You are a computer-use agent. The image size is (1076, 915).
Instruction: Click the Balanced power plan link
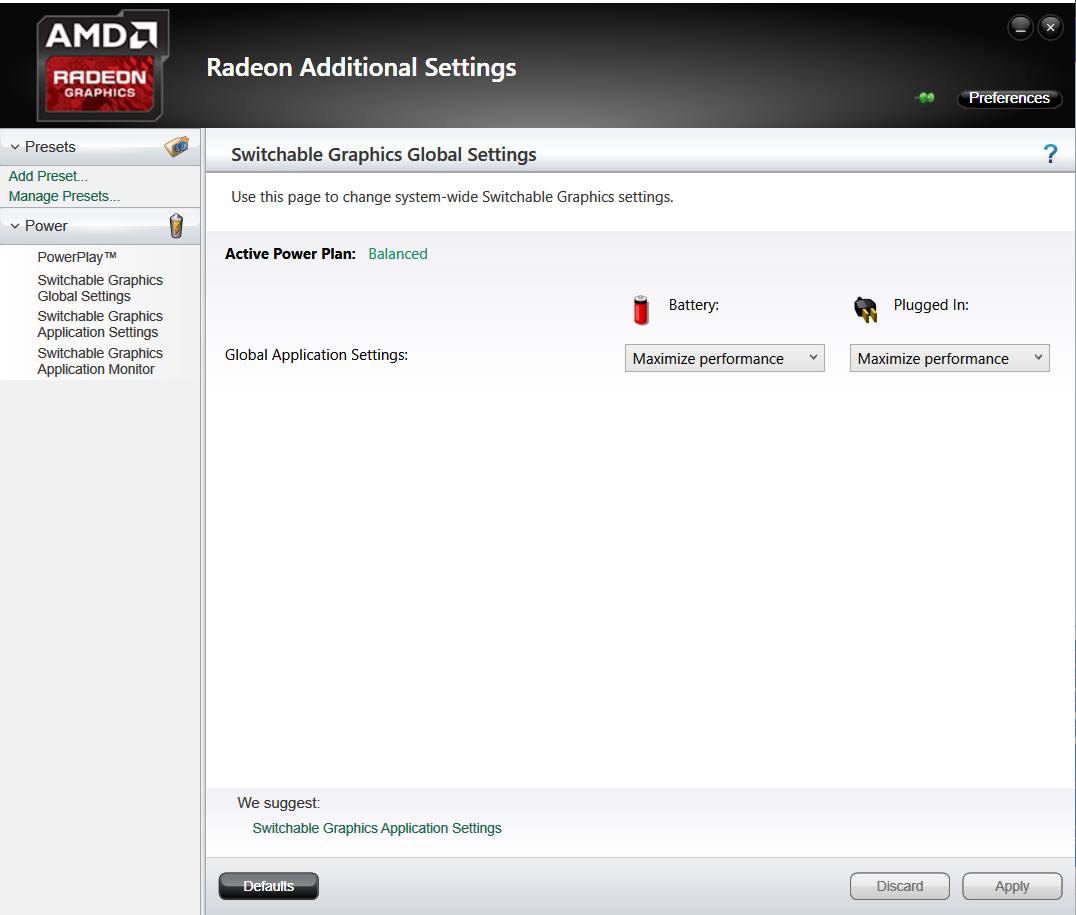tap(398, 254)
